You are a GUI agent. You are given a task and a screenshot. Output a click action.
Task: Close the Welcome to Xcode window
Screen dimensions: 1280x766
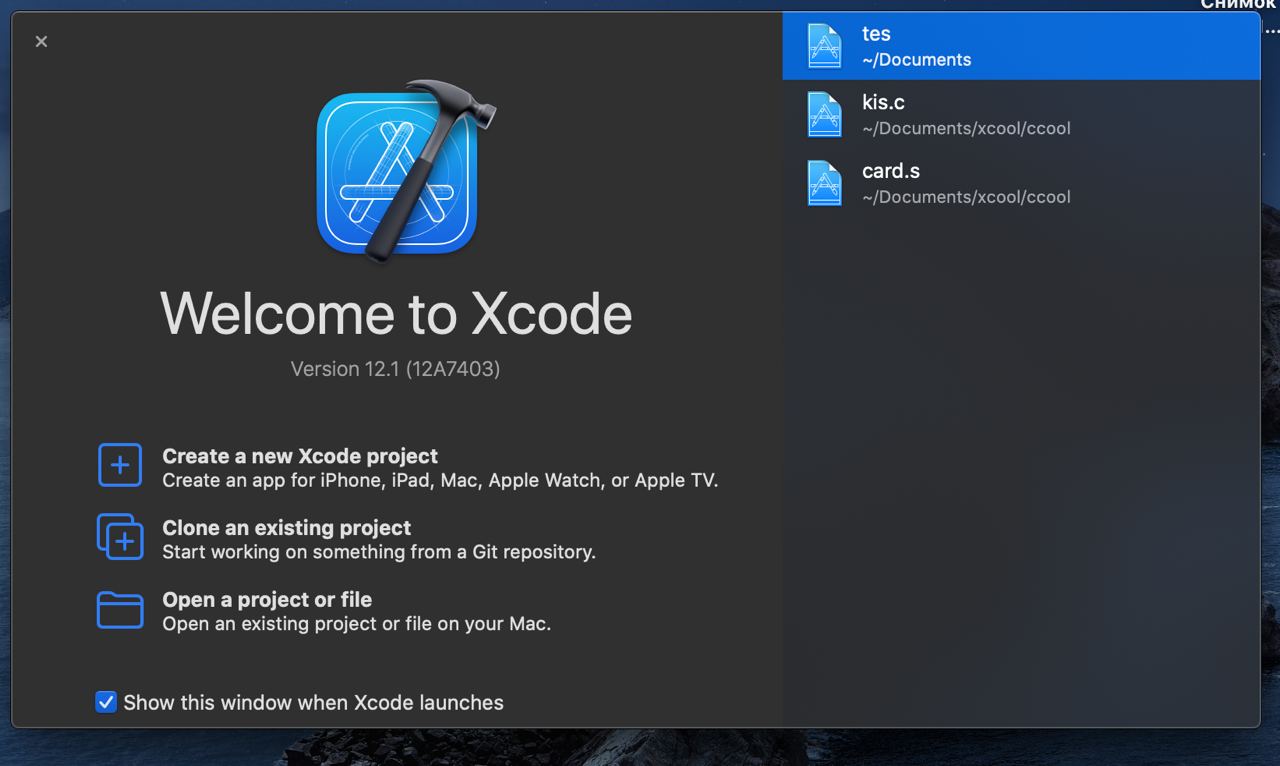pyautogui.click(x=41, y=41)
